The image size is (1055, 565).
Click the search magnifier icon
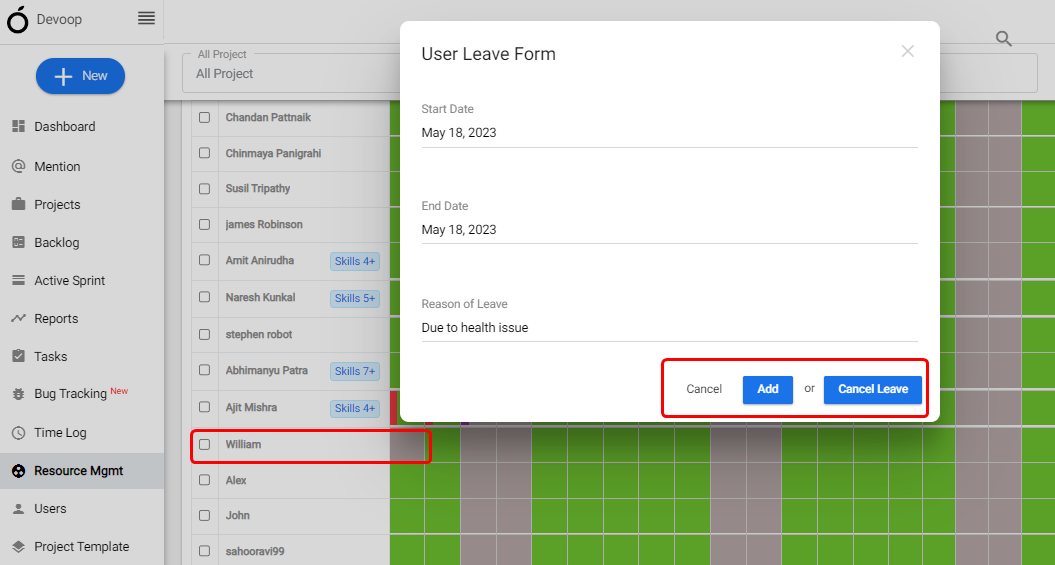coord(1003,38)
